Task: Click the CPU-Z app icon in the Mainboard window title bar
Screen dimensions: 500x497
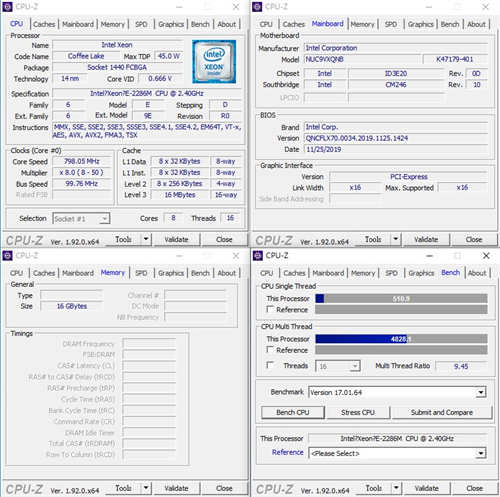Action: pos(257,7)
